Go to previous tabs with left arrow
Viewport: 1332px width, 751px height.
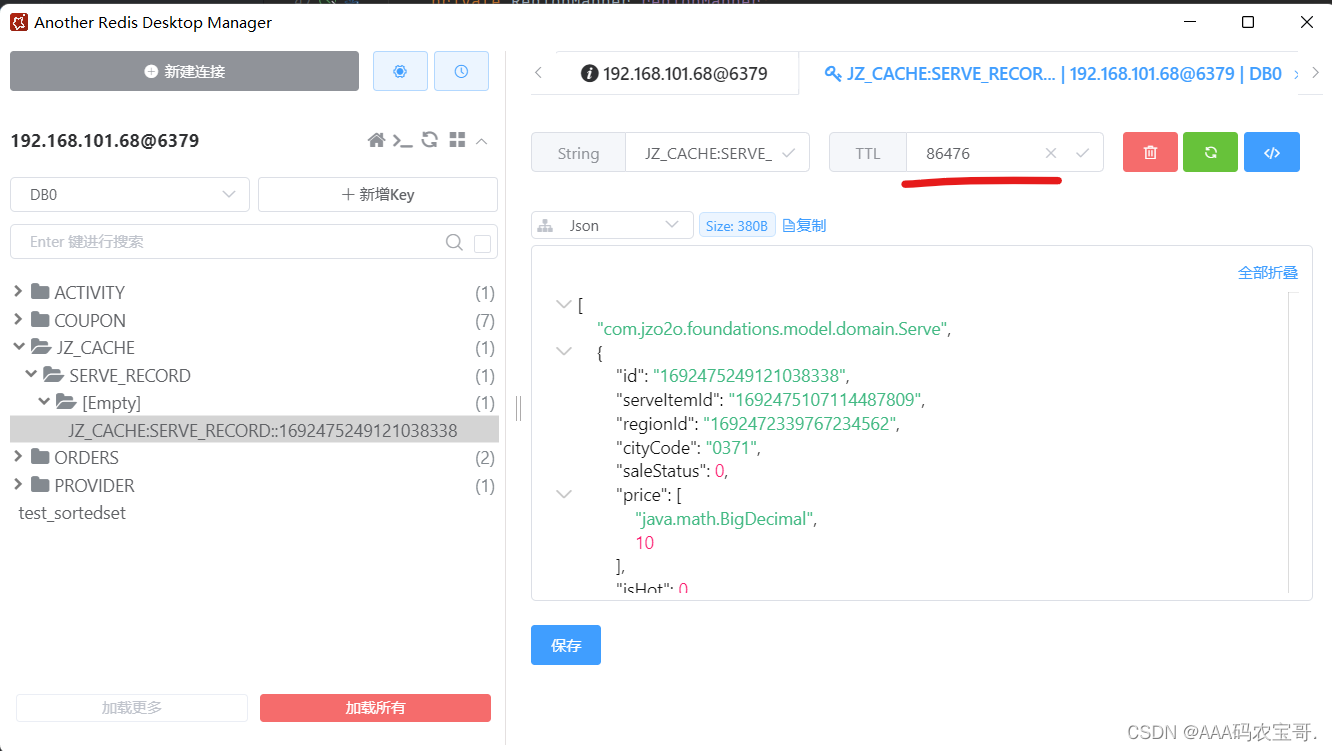(x=538, y=72)
